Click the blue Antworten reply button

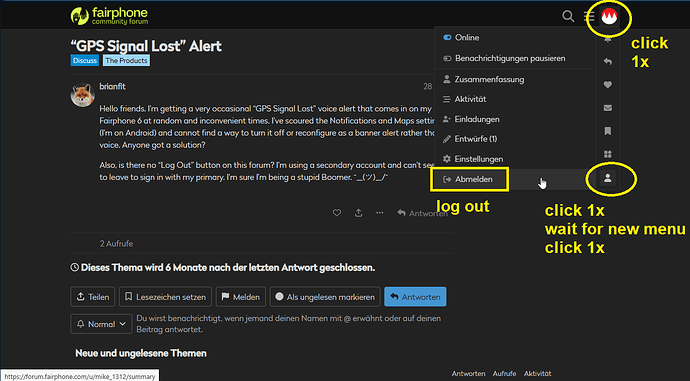coord(415,297)
